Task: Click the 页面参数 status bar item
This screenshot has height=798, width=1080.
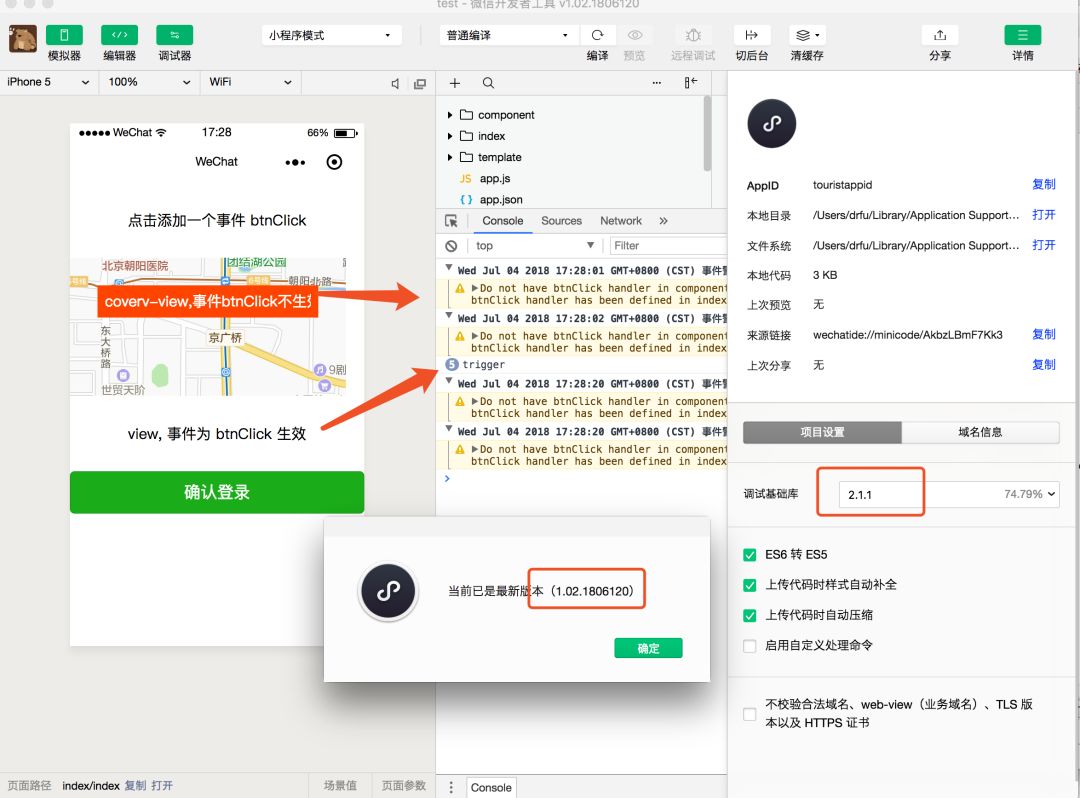Action: click(x=404, y=786)
